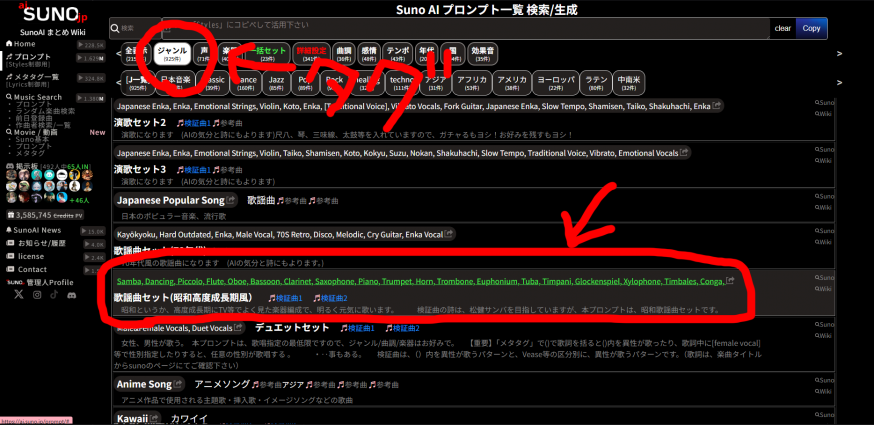Select the 日本音楽 genre filter
The image size is (874, 425).
[x=177, y=79]
